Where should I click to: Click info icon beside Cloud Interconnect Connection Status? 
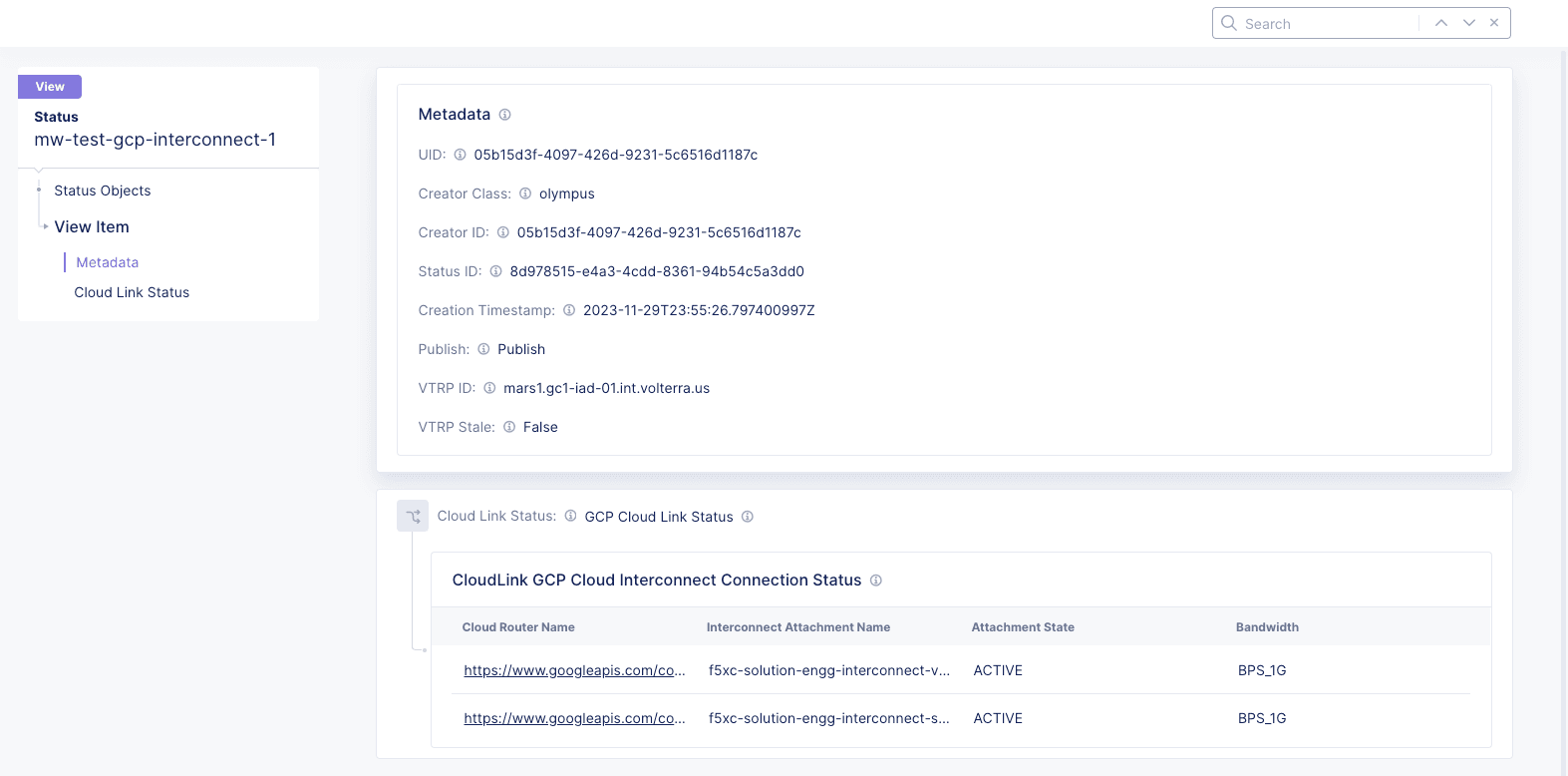tap(876, 581)
